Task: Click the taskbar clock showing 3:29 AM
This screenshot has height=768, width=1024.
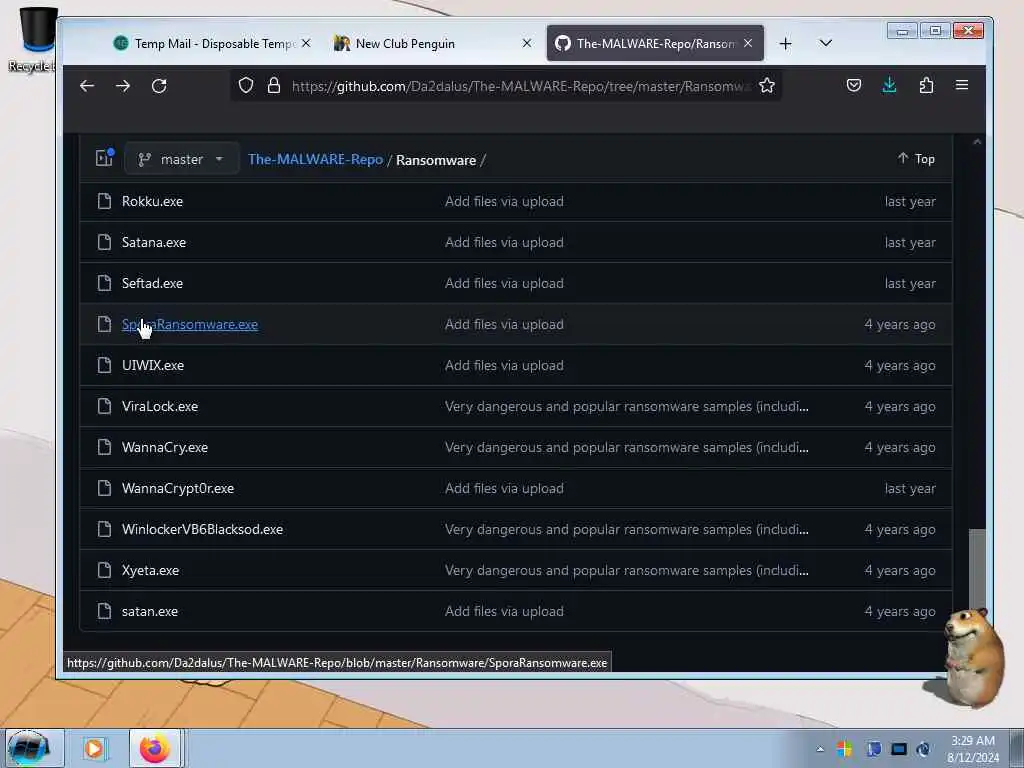Action: [x=972, y=748]
